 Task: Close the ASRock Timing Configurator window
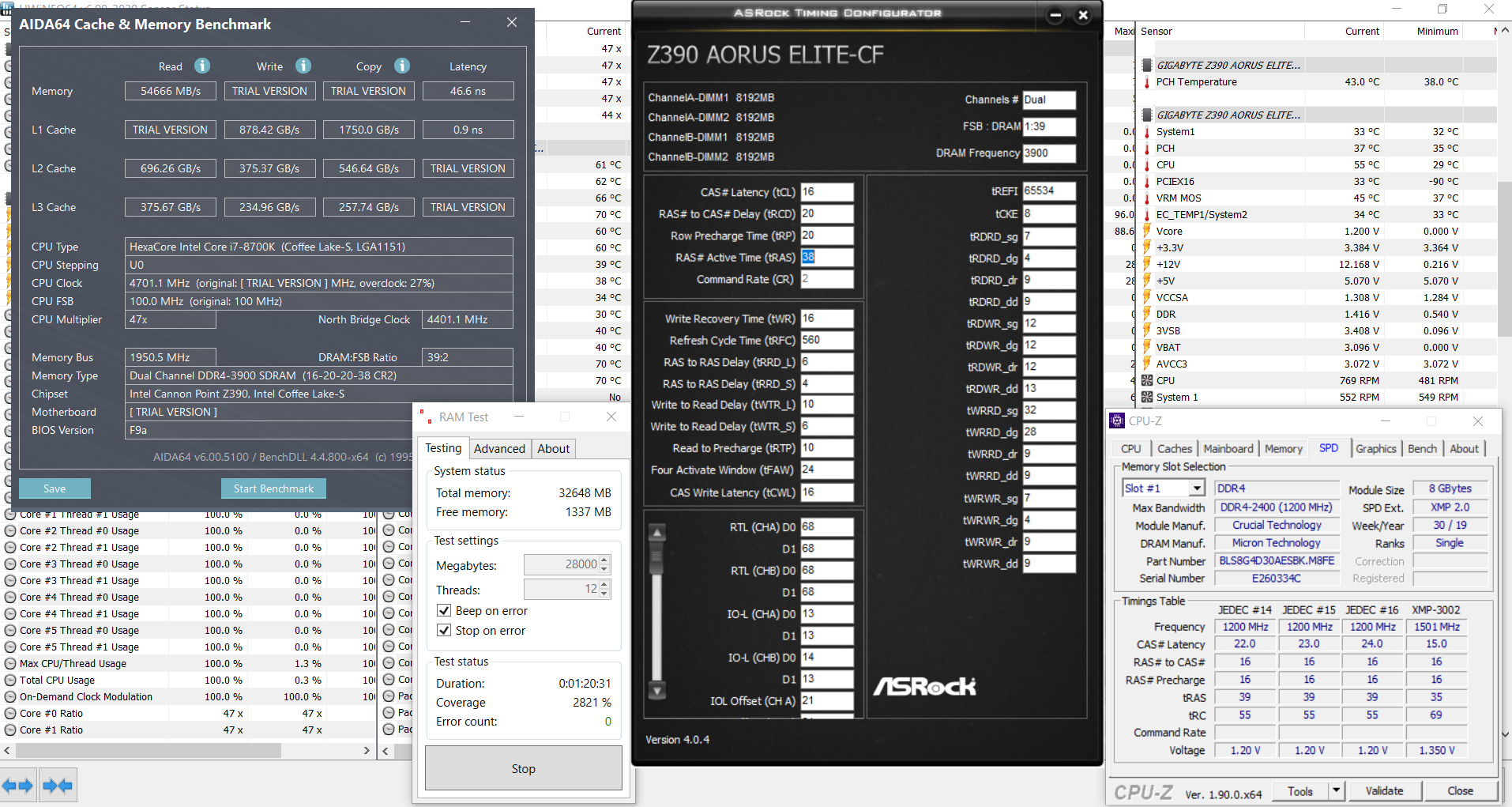[x=1083, y=14]
